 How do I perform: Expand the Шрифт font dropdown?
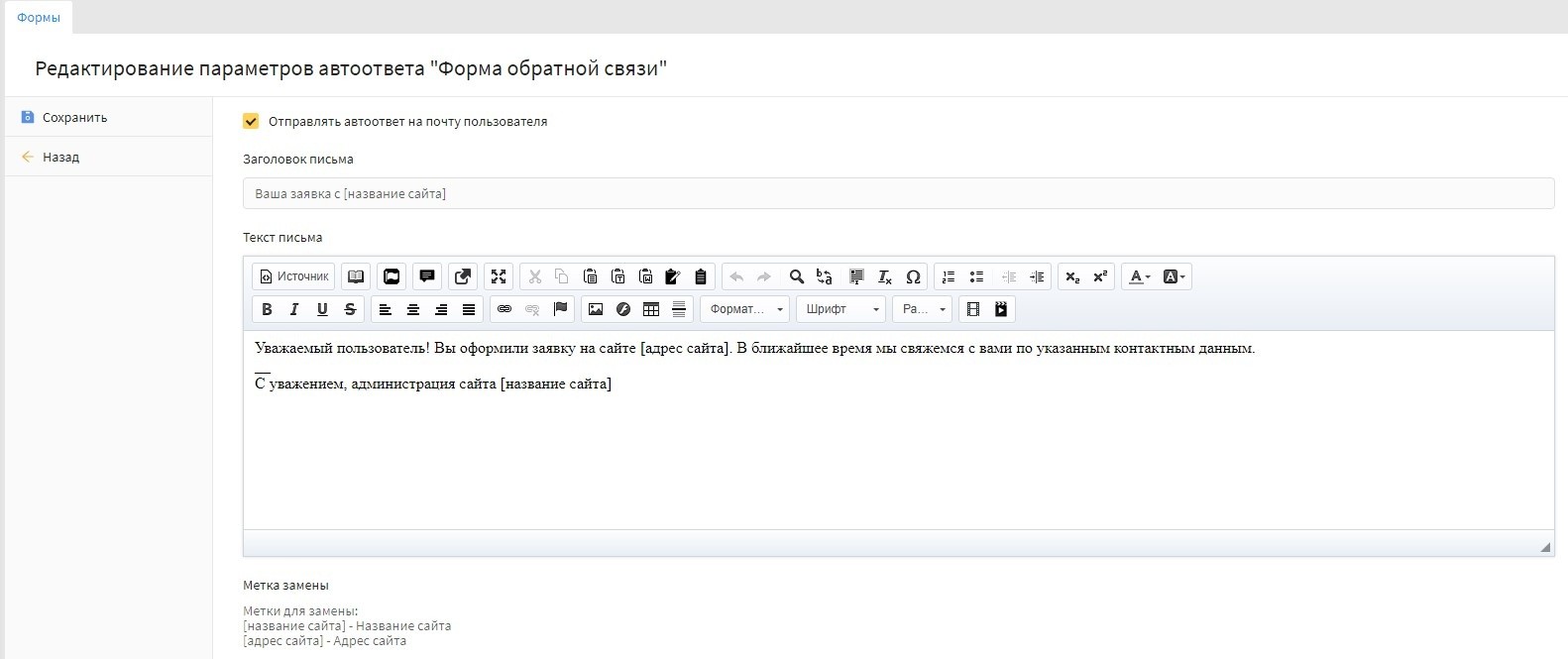(840, 309)
